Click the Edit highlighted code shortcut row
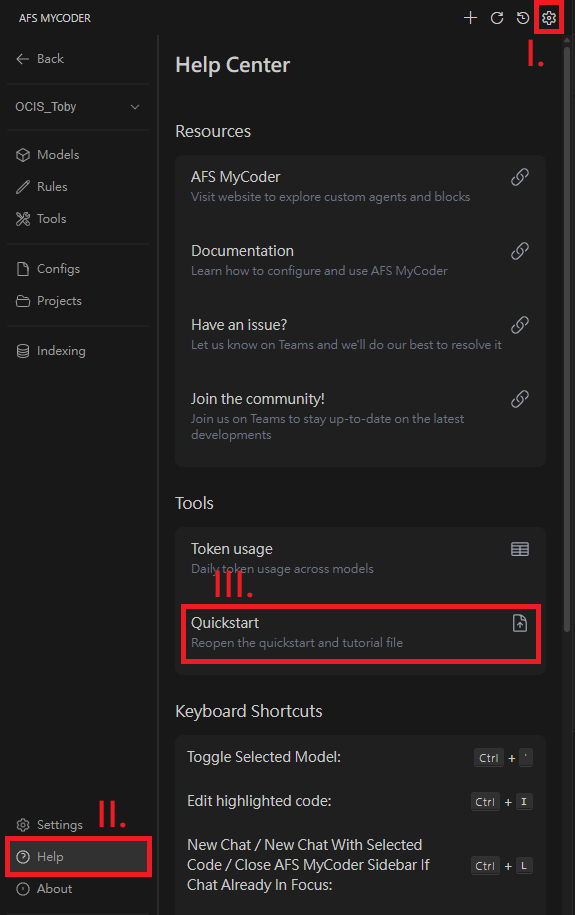This screenshot has height=915, width=575. pyautogui.click(x=360, y=801)
